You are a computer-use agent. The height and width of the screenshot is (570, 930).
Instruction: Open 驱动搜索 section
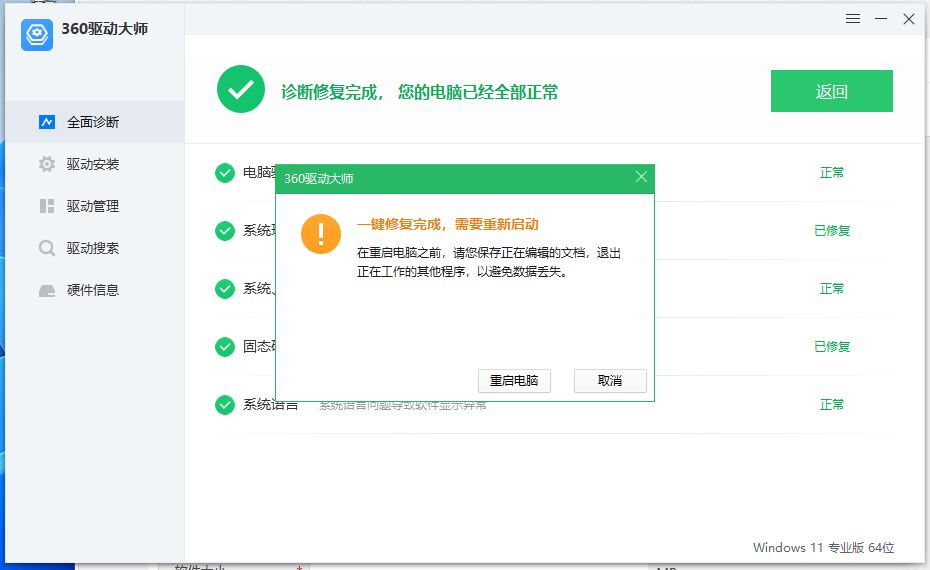(x=95, y=248)
